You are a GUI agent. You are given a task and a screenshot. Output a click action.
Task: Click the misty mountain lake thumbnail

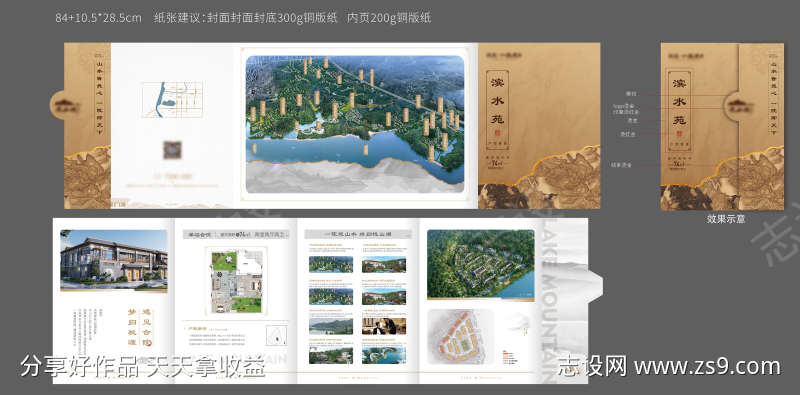pos(331,326)
